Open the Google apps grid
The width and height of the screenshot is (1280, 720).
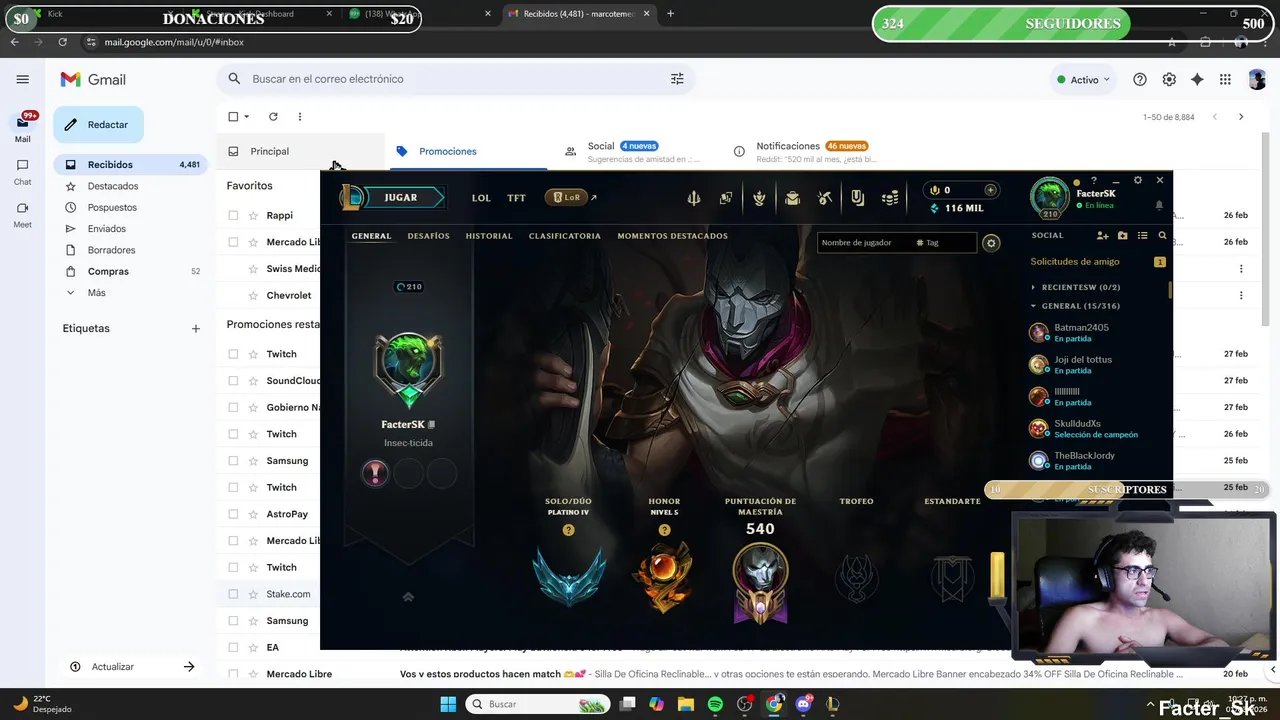[1225, 80]
